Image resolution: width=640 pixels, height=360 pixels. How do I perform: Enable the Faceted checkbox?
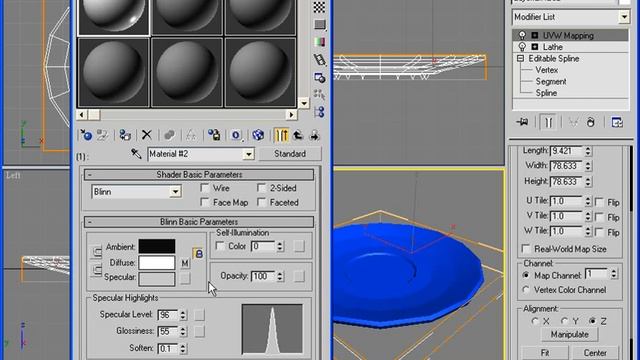click(262, 202)
